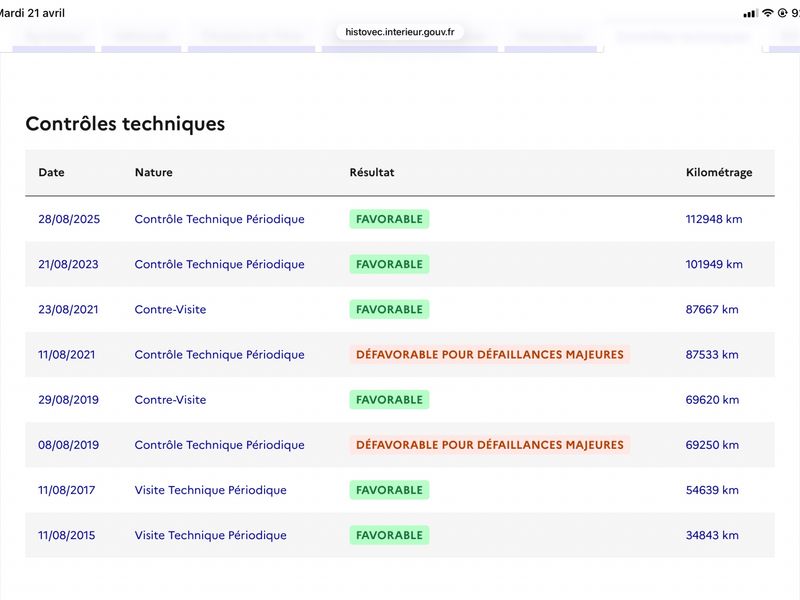This screenshot has height=600, width=800.
Task: Tap the orientation lock status icon
Action: coord(782,13)
